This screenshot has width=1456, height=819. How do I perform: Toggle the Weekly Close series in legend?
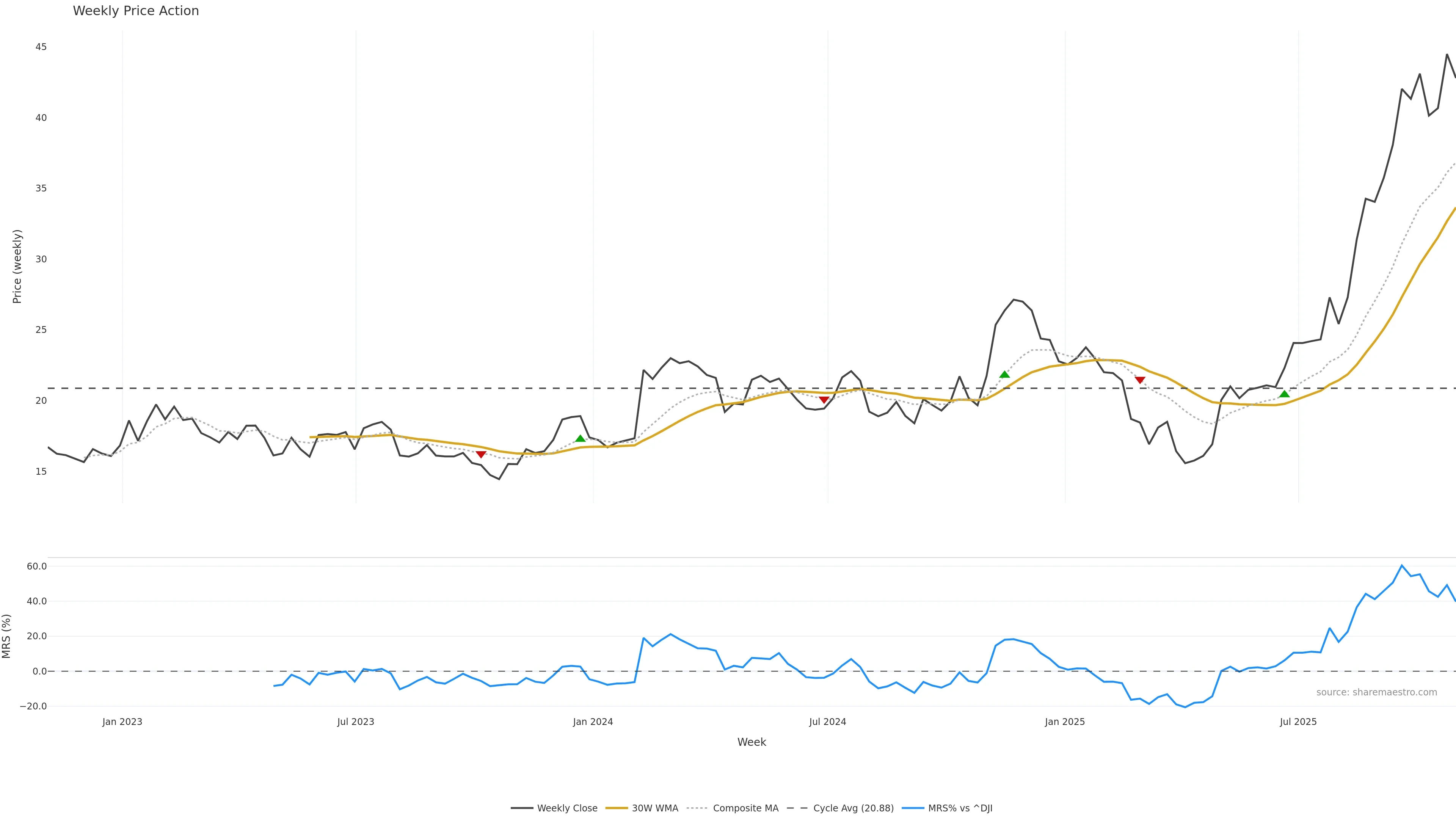click(x=567, y=808)
